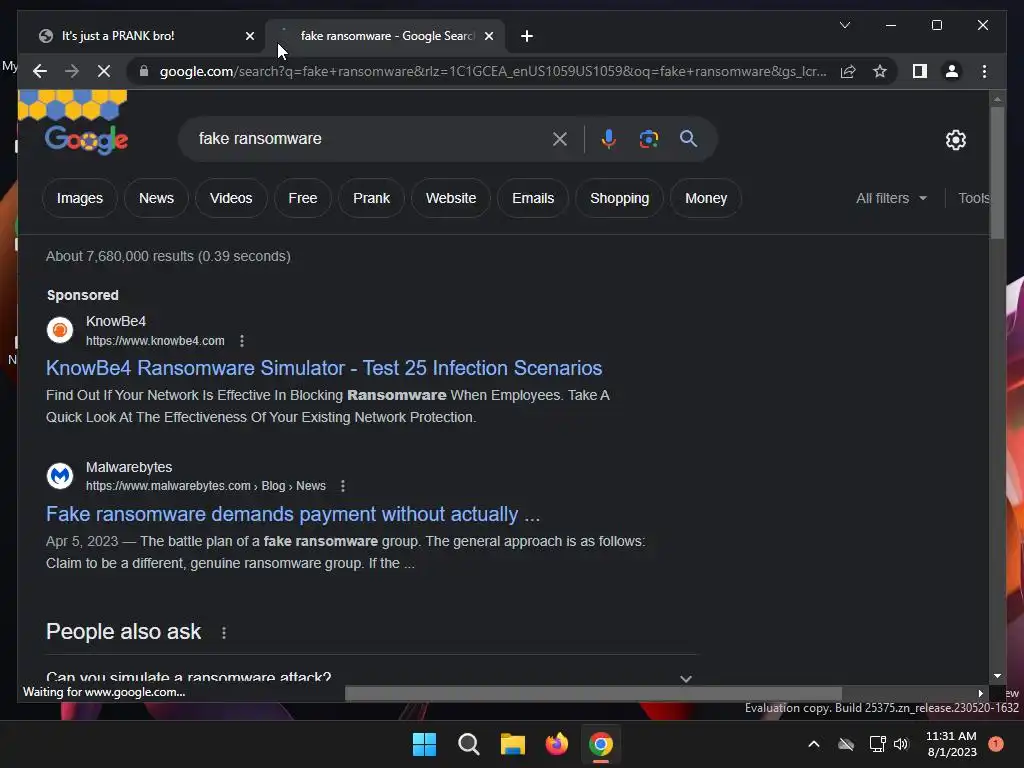Expand the All filters dropdown
Viewport: 1024px width, 768px height.
coord(891,198)
